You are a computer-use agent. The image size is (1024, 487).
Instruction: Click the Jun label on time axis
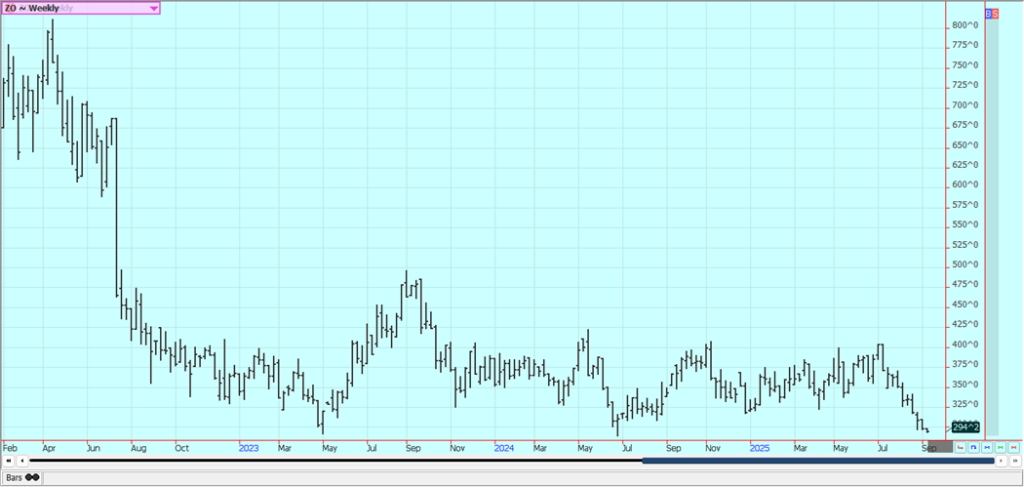(x=93, y=449)
